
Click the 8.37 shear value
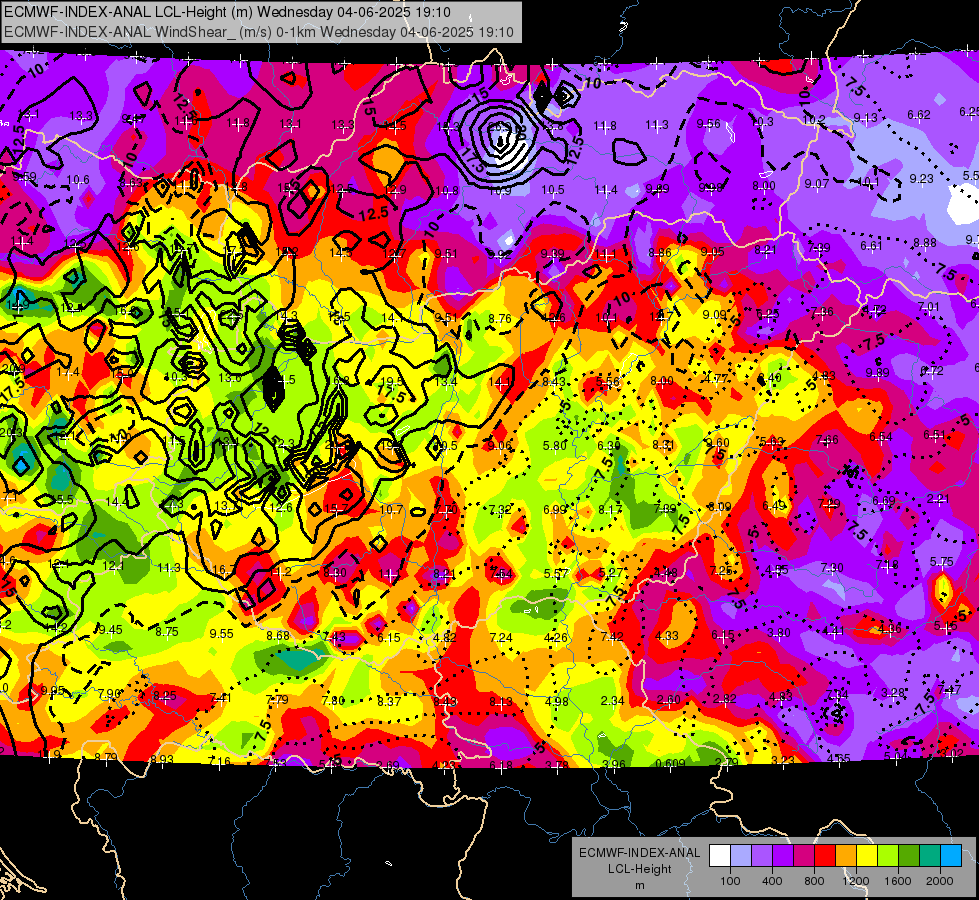(x=389, y=701)
